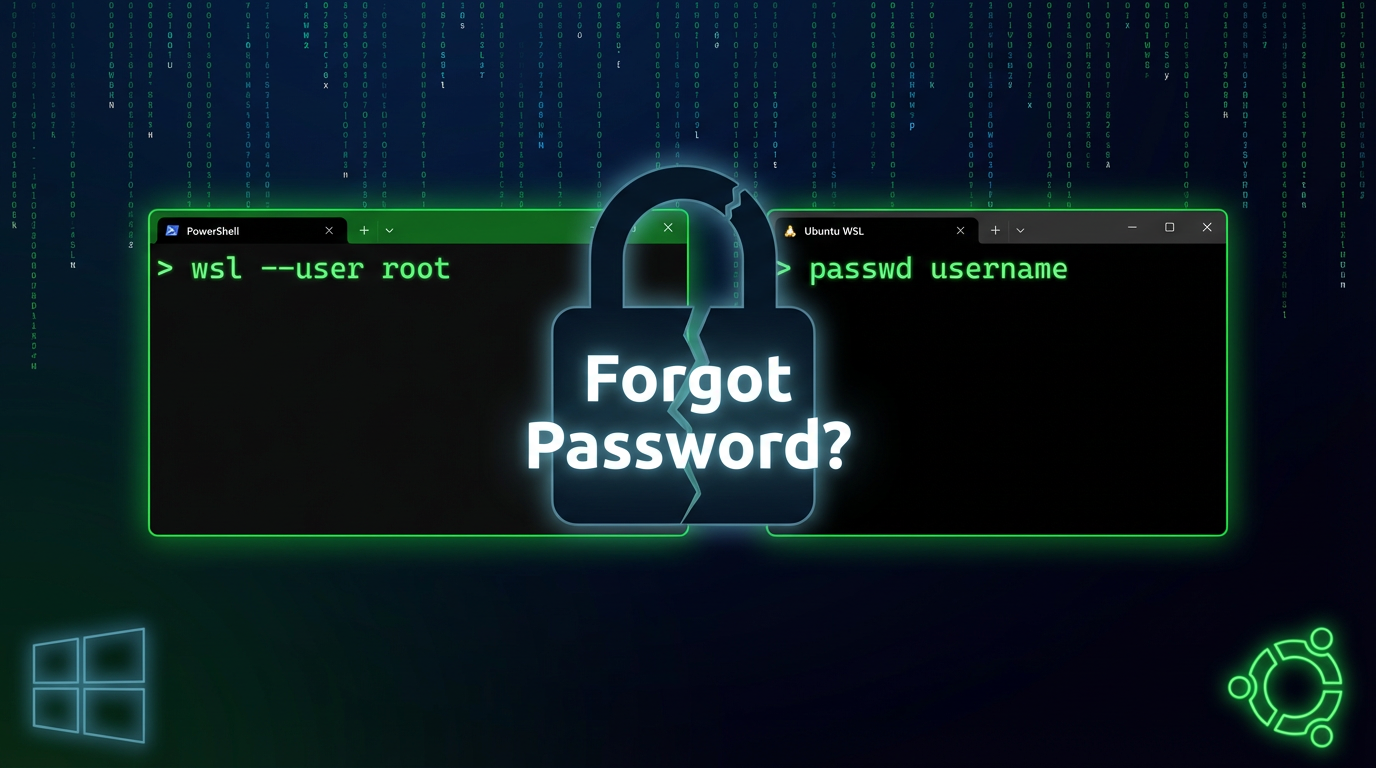Expand the PowerShell profile dropdown chevron
Viewport: 1376px width, 768px height.
(x=389, y=231)
